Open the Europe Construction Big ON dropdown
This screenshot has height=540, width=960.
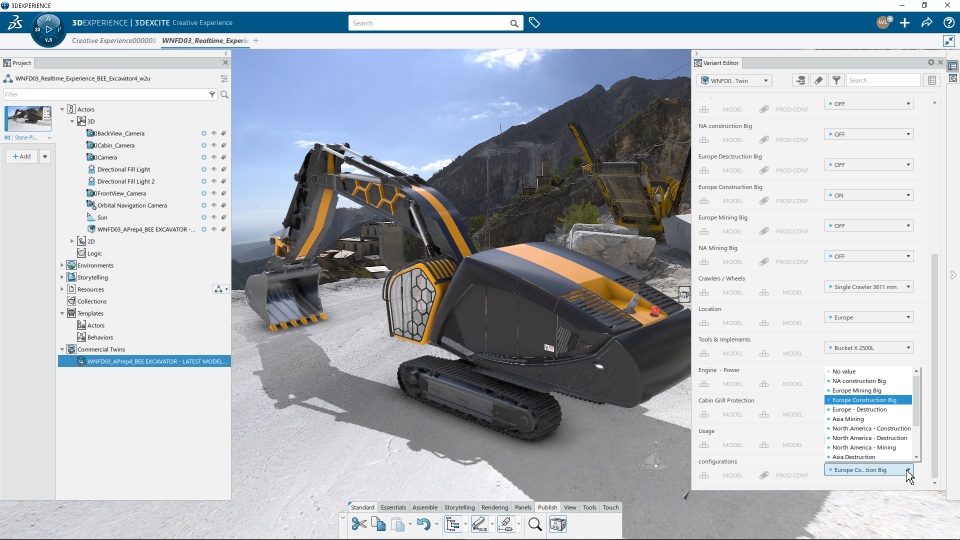[869, 195]
